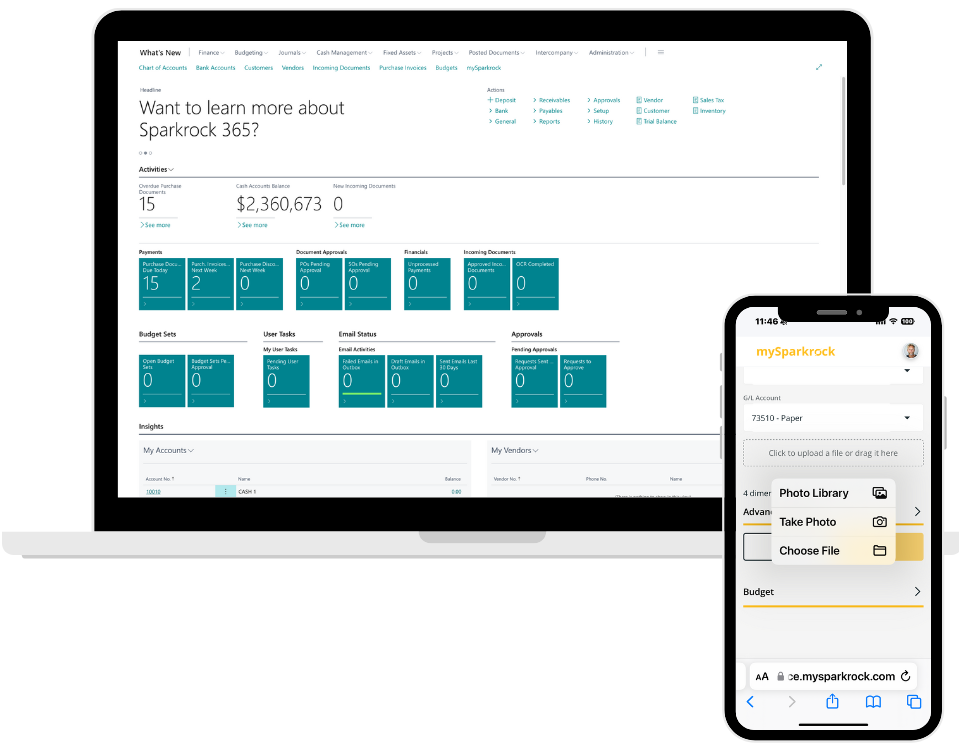Open the POs Pending Approval tile
This screenshot has width=959, height=752.
click(x=319, y=284)
